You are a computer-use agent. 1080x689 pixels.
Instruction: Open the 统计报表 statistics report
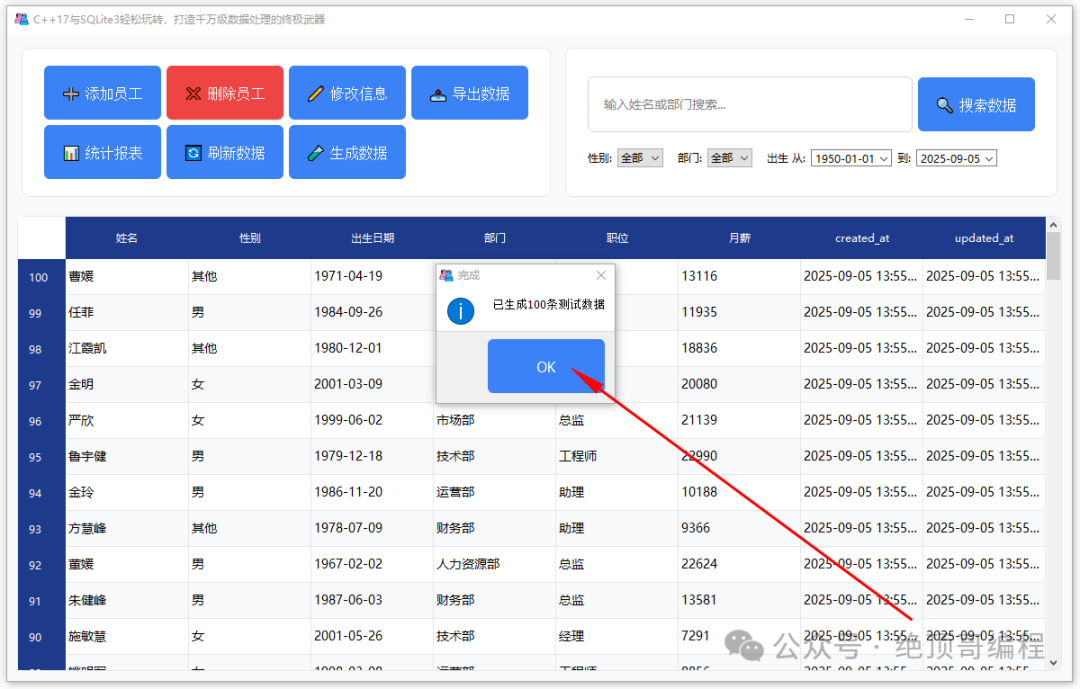pos(103,152)
